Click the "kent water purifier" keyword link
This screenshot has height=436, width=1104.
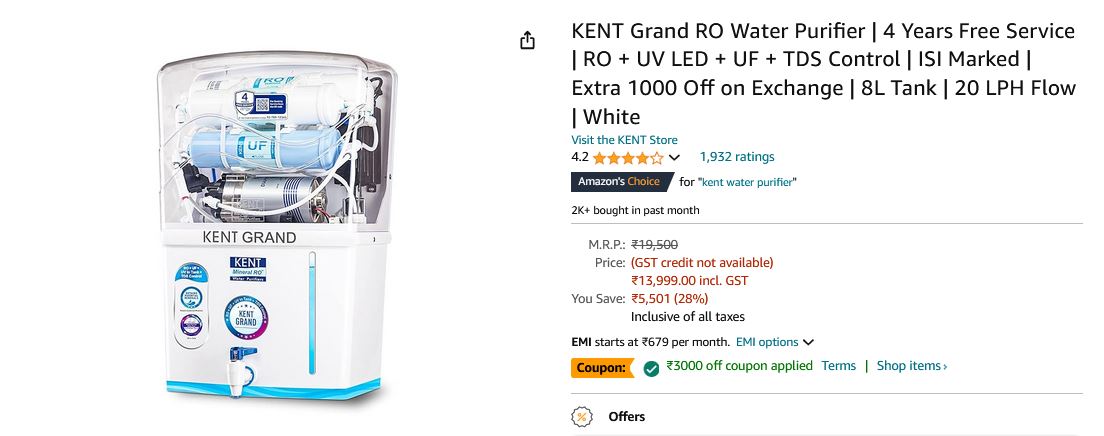[x=748, y=182]
